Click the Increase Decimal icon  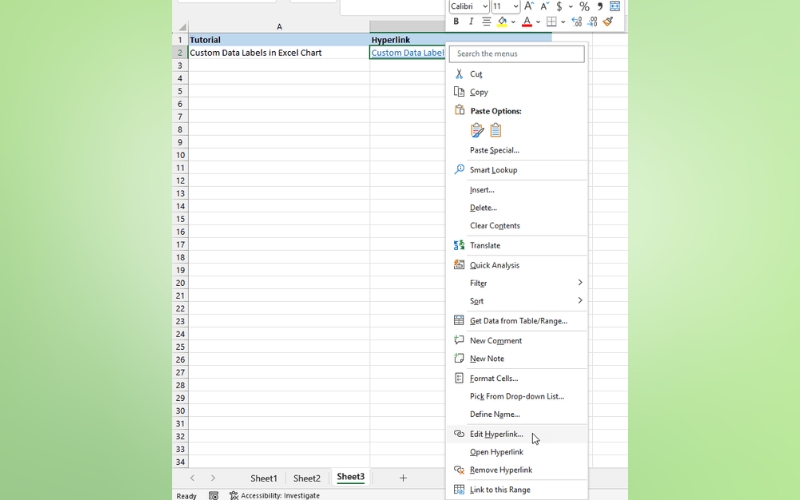pos(577,22)
